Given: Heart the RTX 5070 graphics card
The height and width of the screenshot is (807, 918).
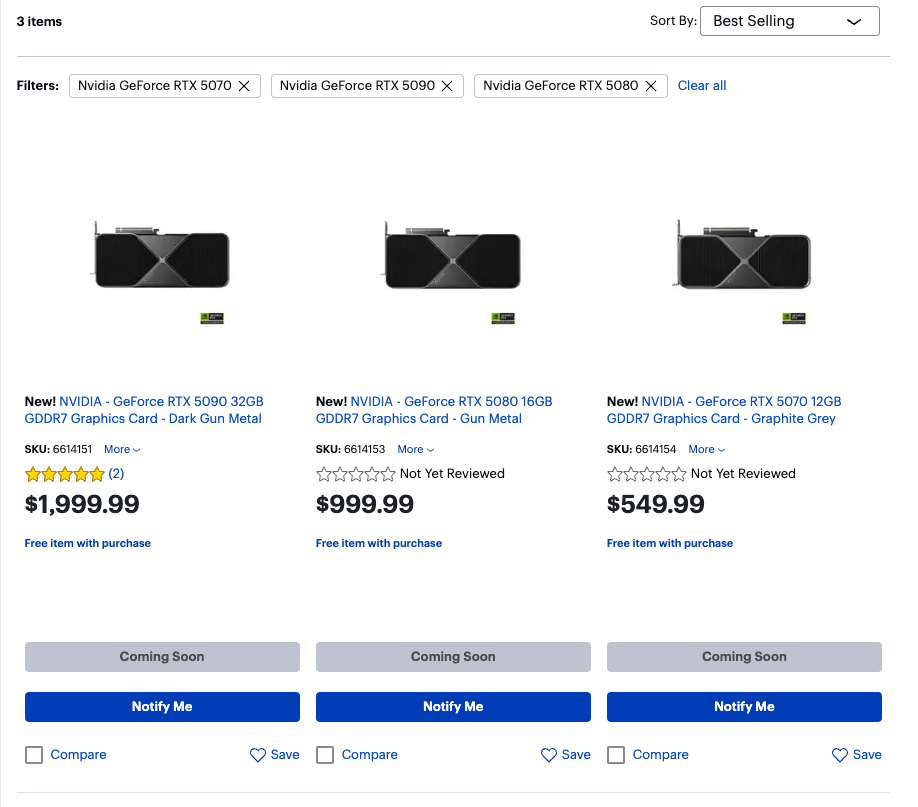Looking at the screenshot, I should [840, 755].
